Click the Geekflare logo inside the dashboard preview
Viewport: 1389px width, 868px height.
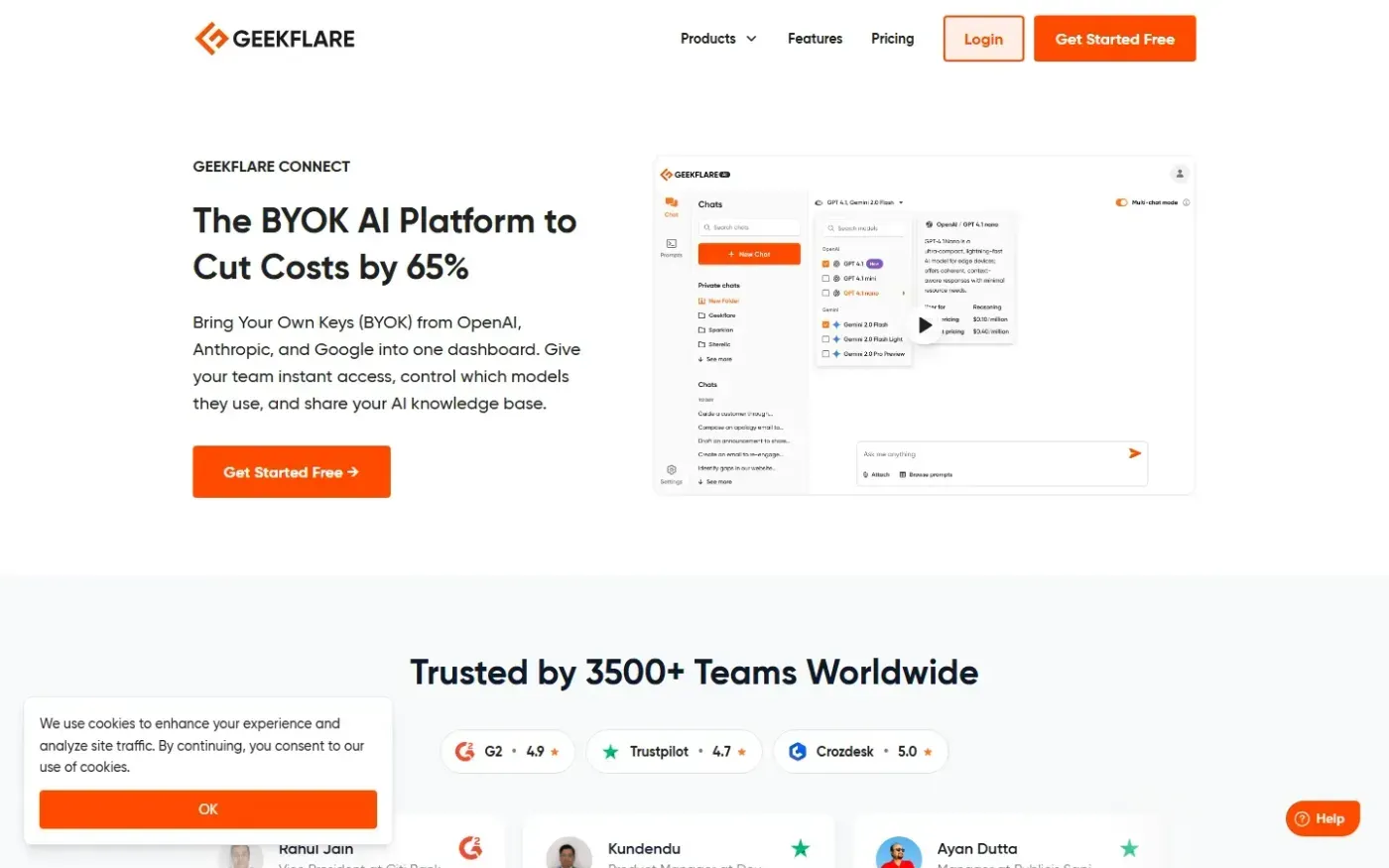pyautogui.click(x=695, y=175)
